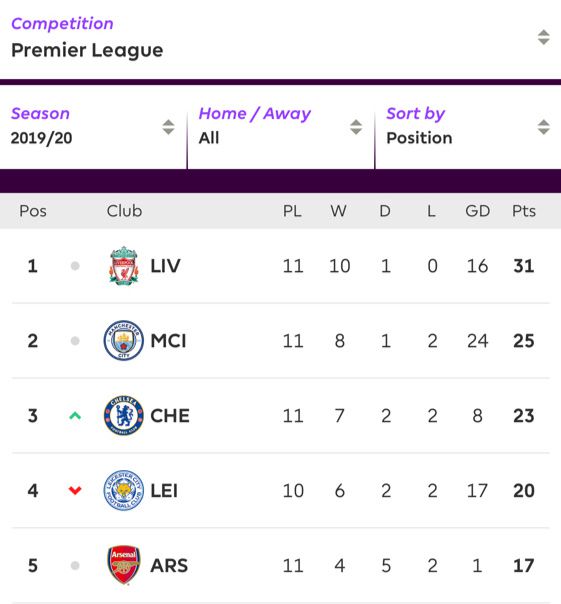Click Leicester's red down movement arrow
This screenshot has height=604, width=561.
point(75,490)
